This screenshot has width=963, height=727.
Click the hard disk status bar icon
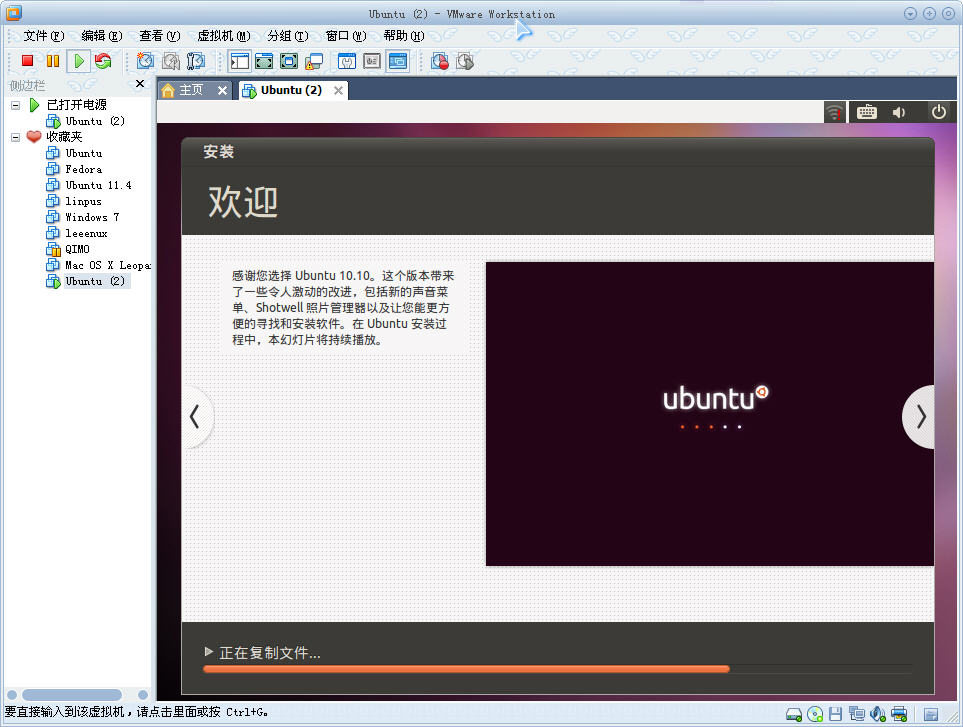794,714
